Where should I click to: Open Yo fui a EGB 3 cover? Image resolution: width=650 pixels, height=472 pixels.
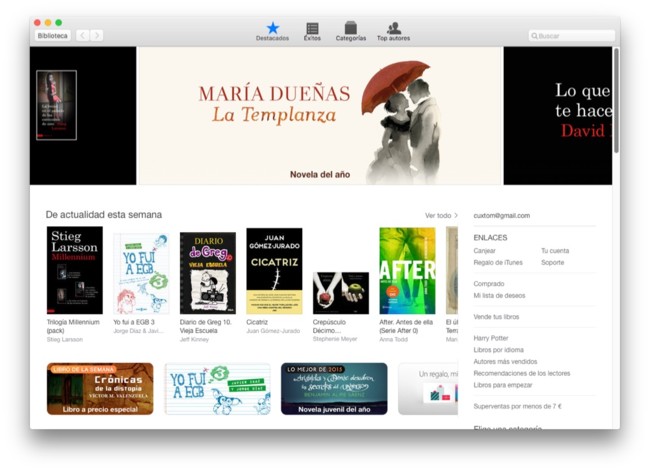(141, 274)
